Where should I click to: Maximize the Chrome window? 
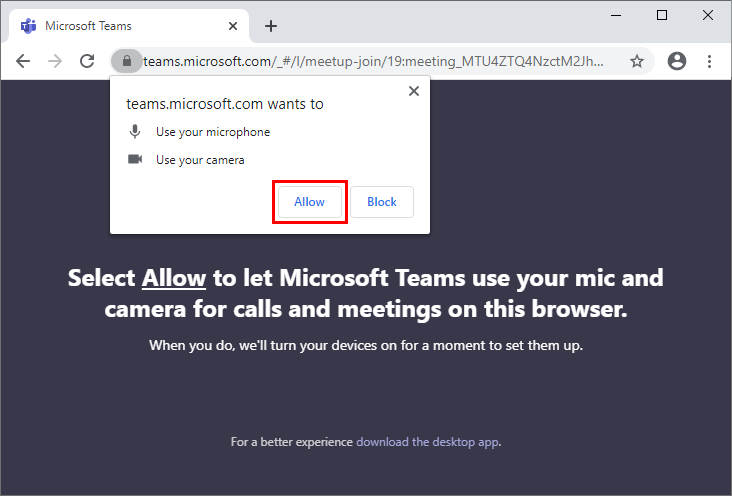point(662,15)
